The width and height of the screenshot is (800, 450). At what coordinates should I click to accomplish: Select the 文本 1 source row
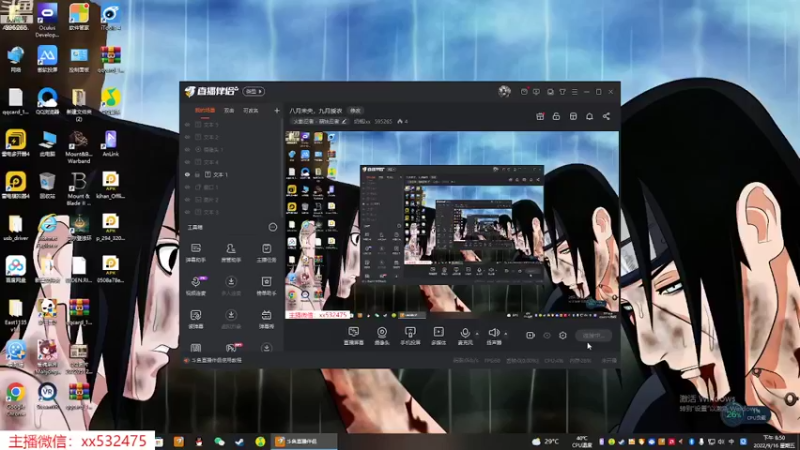pos(231,174)
